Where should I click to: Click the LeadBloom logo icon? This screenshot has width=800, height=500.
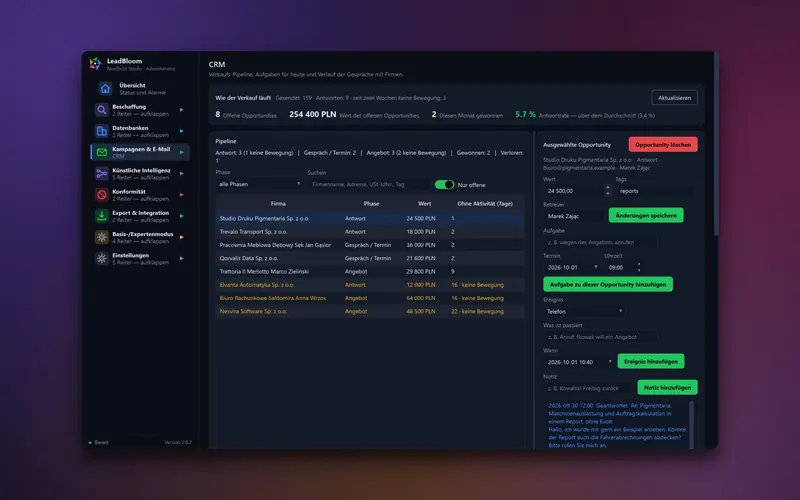coord(95,64)
